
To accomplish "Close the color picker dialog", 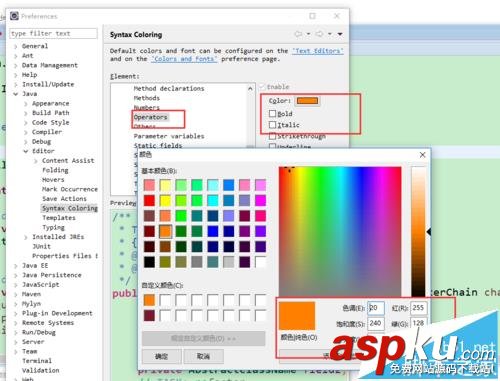I will (422, 155).
